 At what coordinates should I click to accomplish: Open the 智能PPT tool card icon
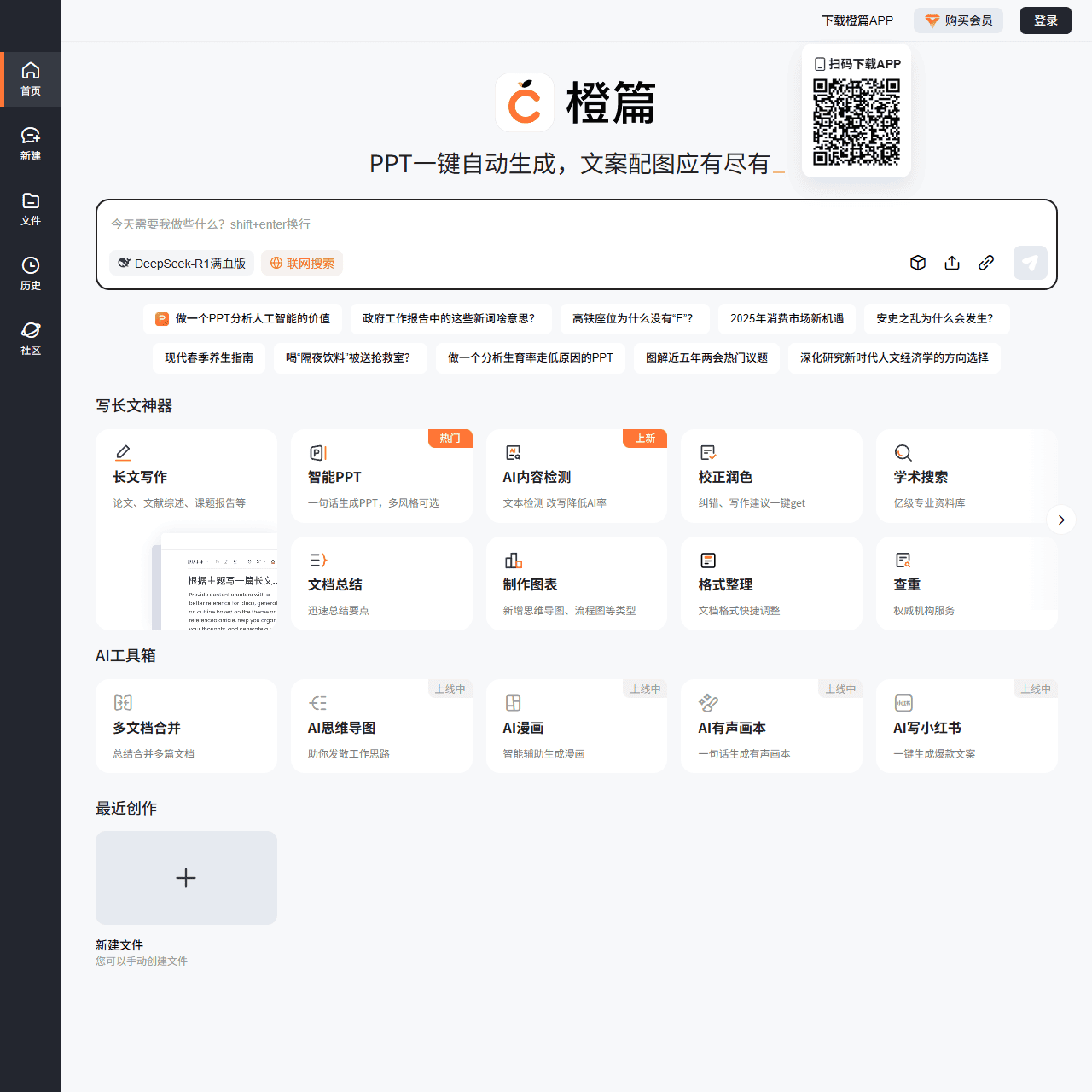pos(318,452)
